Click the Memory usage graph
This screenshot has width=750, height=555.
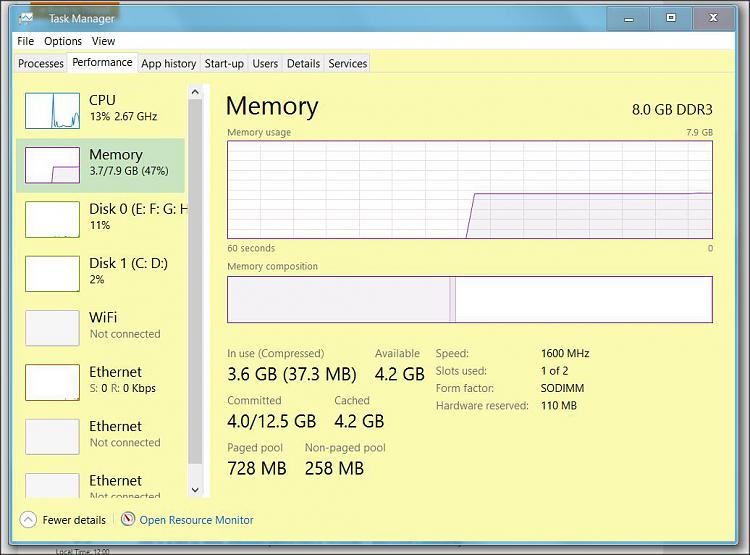(470, 189)
